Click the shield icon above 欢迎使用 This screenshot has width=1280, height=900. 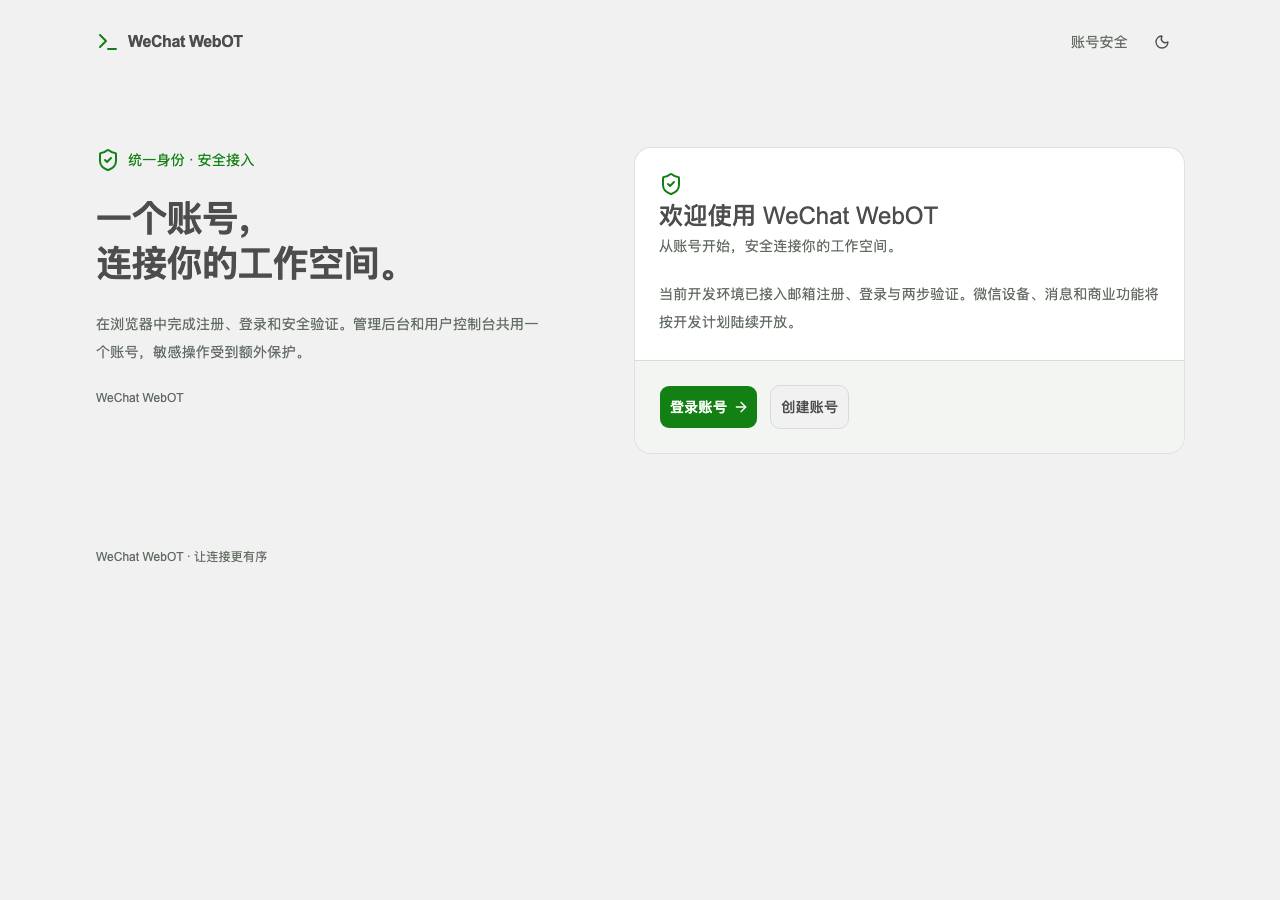pos(671,184)
